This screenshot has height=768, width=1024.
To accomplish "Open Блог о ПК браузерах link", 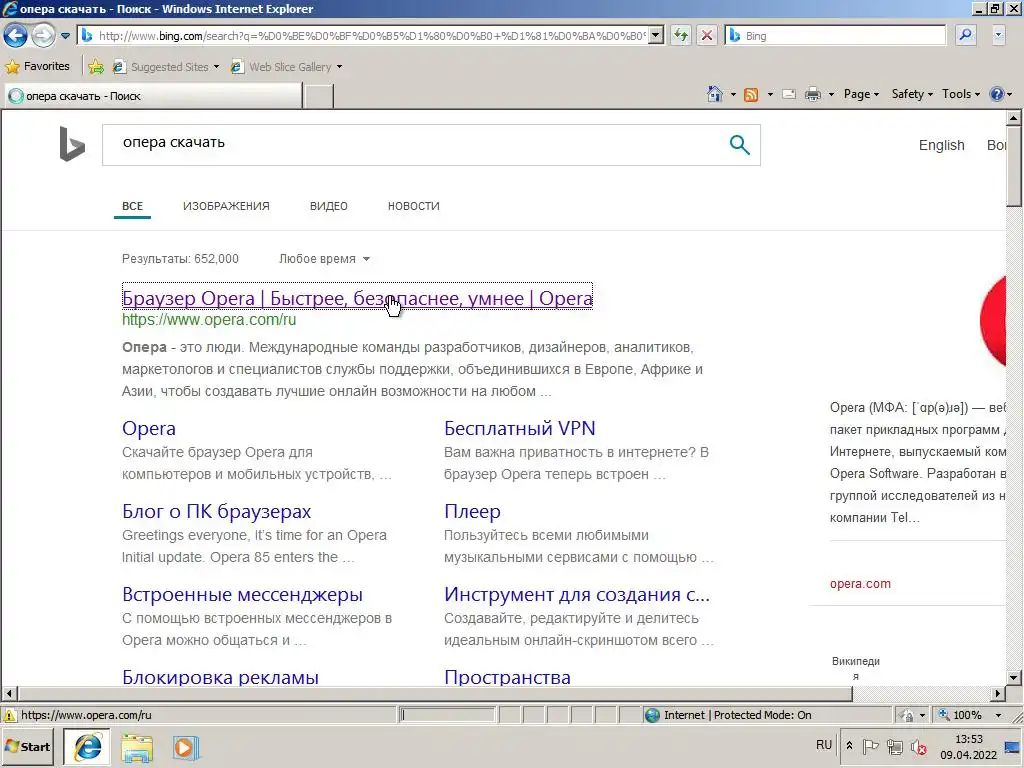I will (x=217, y=511).
